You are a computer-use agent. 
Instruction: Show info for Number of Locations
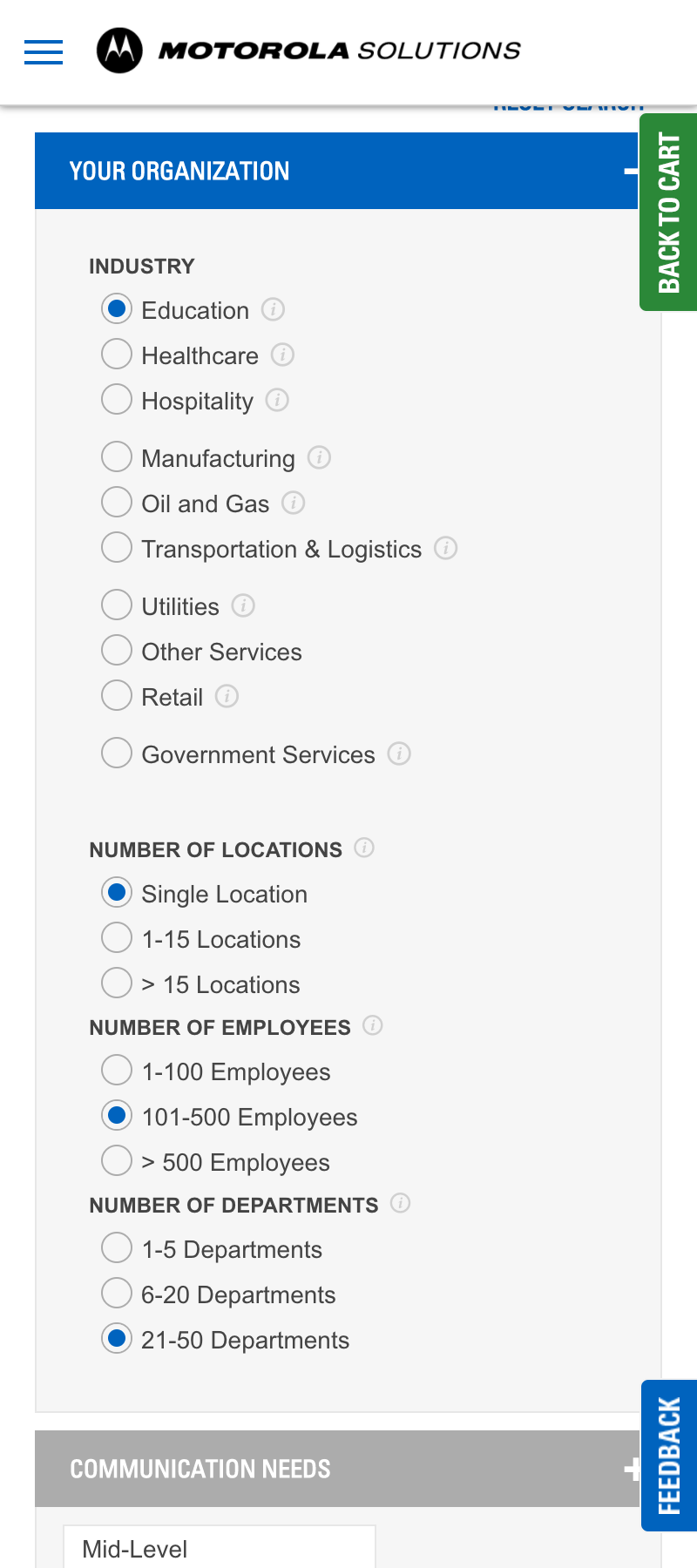pyautogui.click(x=364, y=848)
